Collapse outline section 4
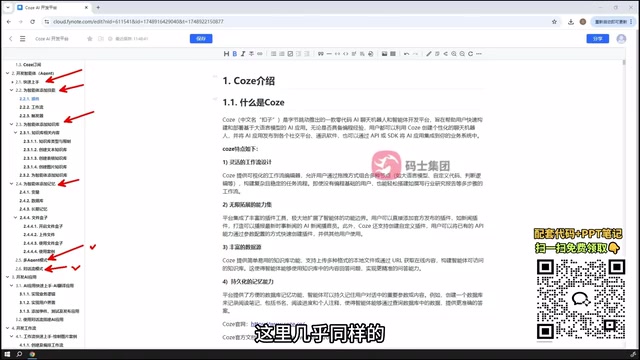This screenshot has height=360, width=640. click(7, 328)
